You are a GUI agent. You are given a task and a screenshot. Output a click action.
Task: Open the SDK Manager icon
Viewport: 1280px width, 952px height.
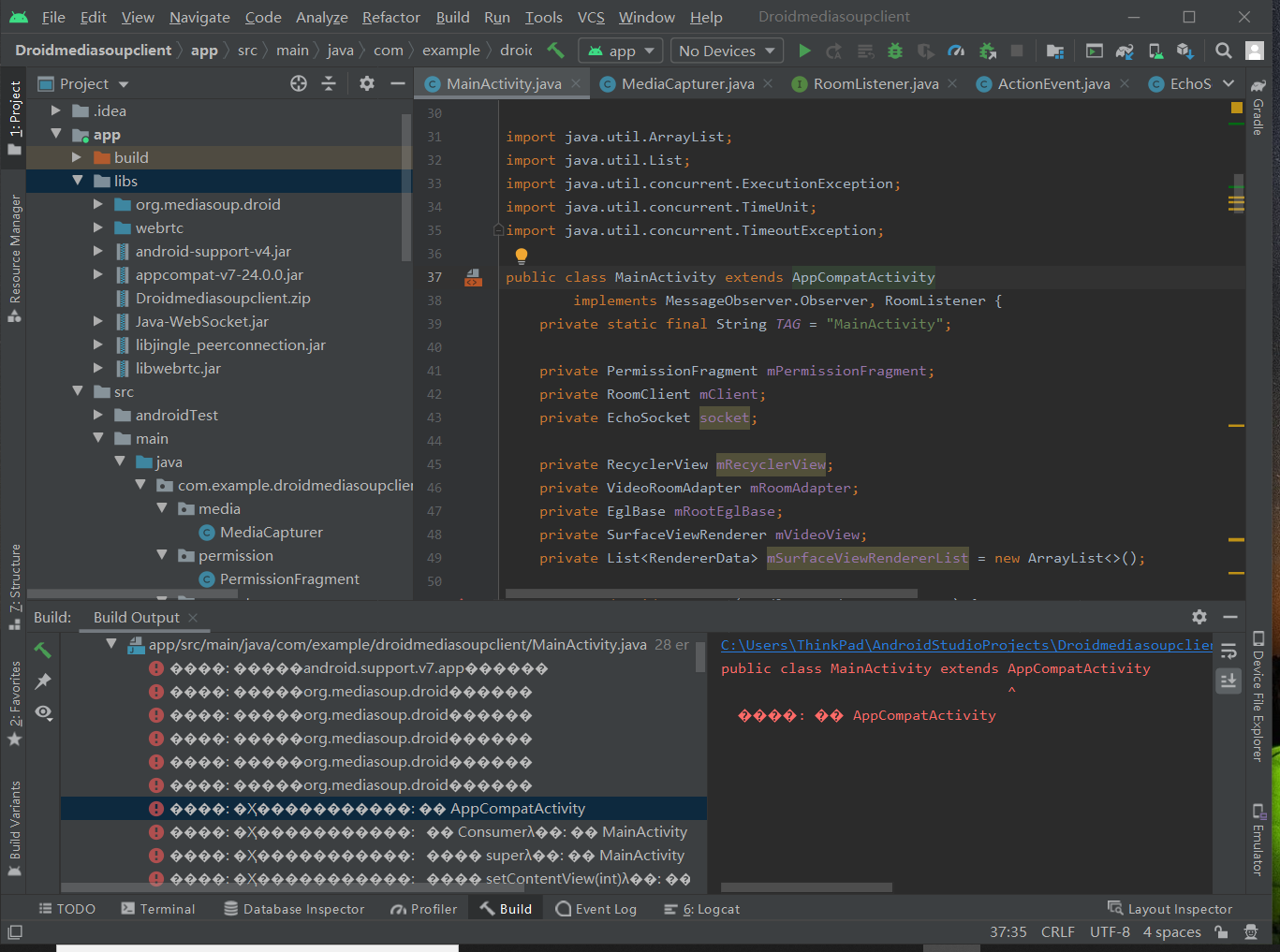click(1185, 51)
